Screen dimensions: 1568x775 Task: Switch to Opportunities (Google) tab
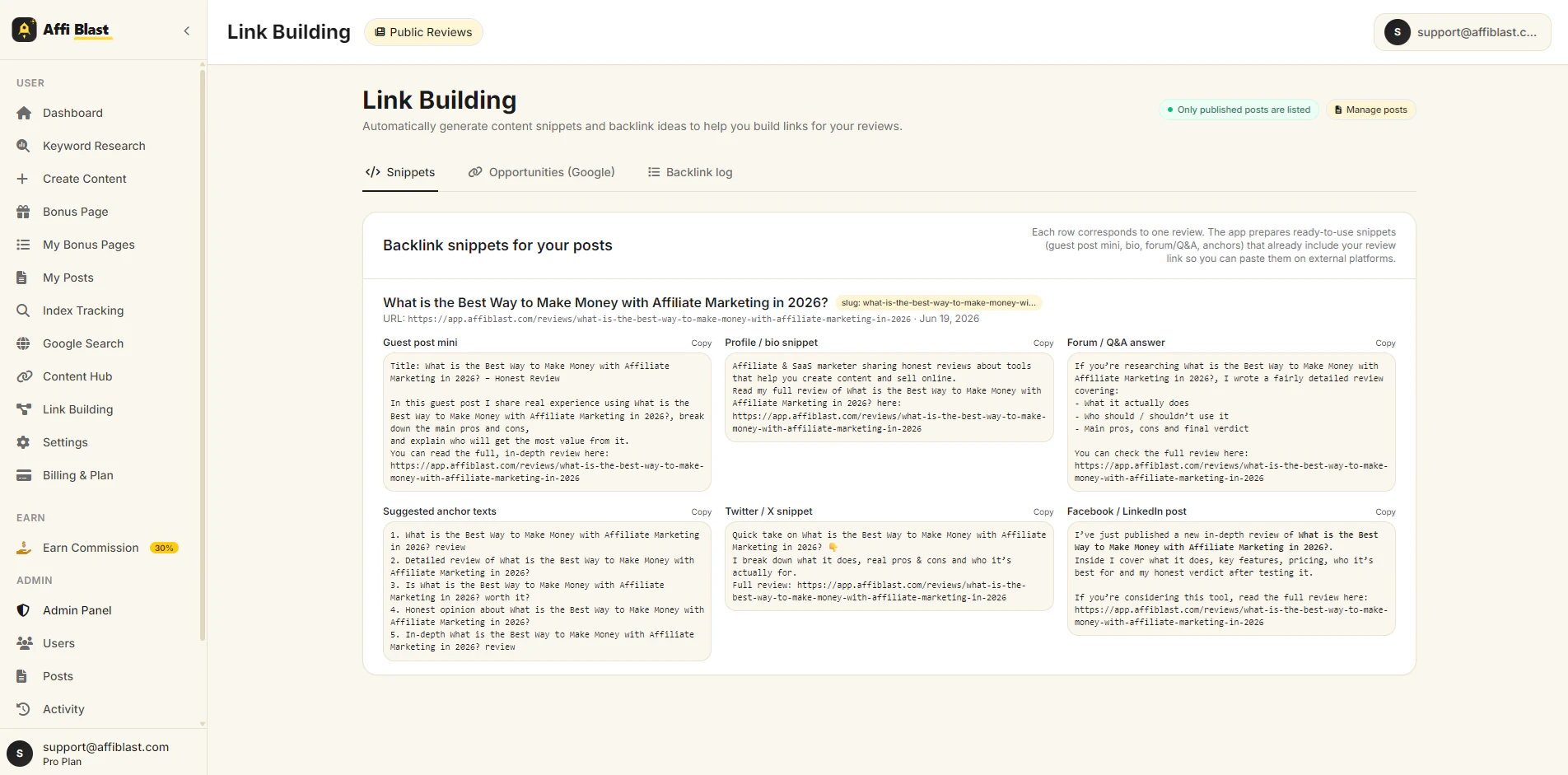point(542,172)
